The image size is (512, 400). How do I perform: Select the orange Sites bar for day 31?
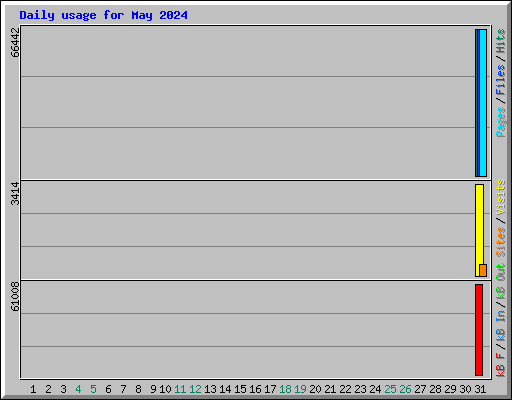[x=483, y=270]
